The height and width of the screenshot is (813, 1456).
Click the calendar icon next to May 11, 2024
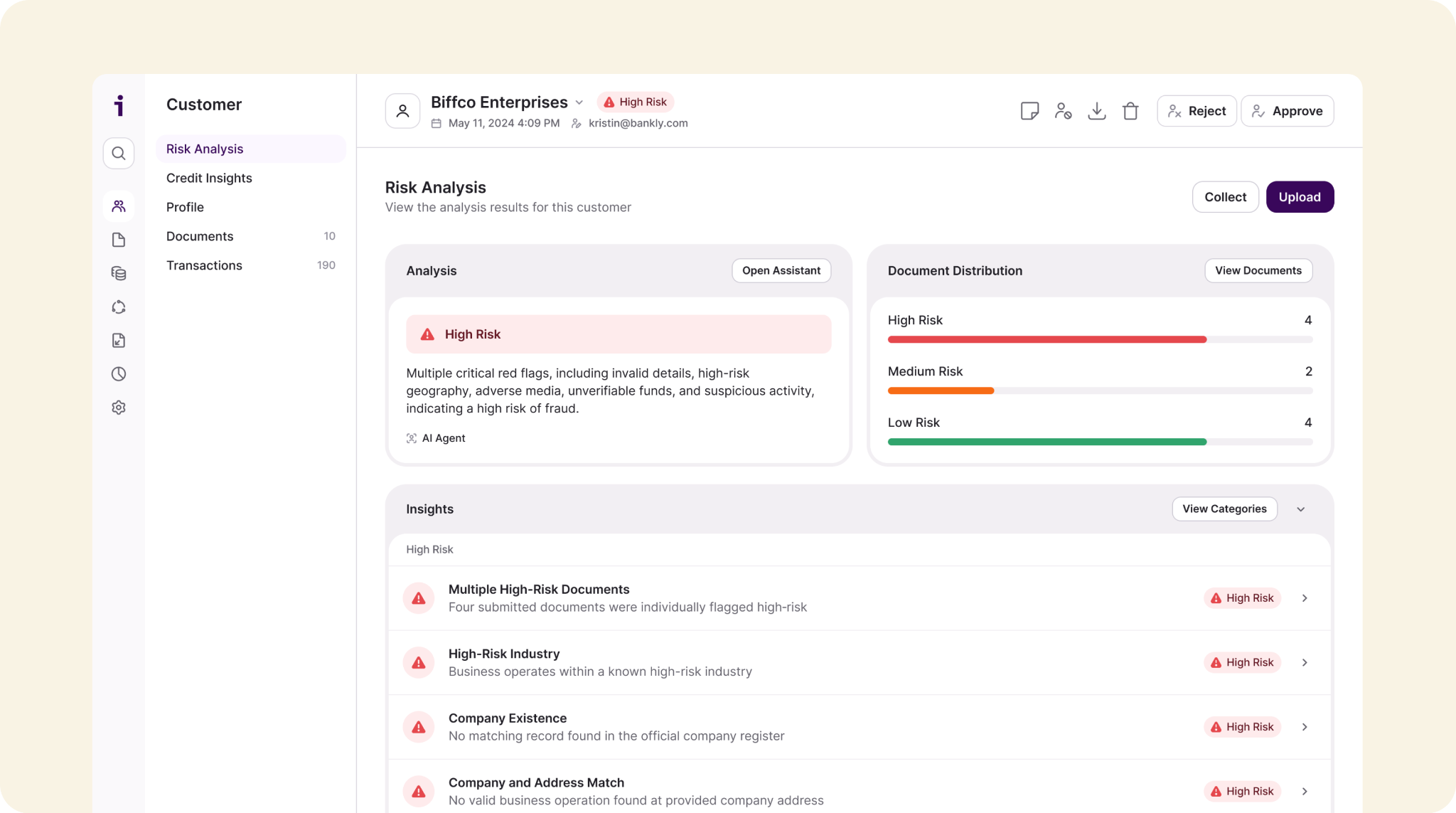(x=436, y=123)
